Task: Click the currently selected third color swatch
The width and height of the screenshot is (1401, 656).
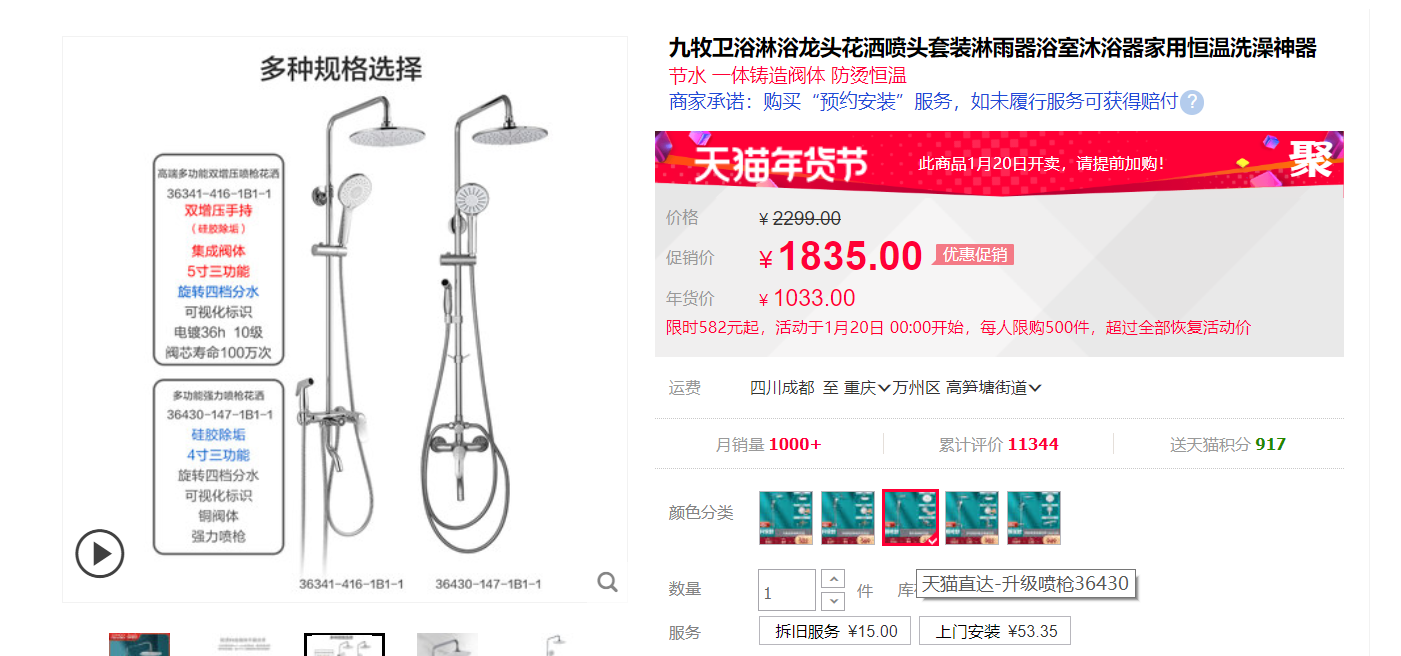Action: pyautogui.click(x=910, y=518)
